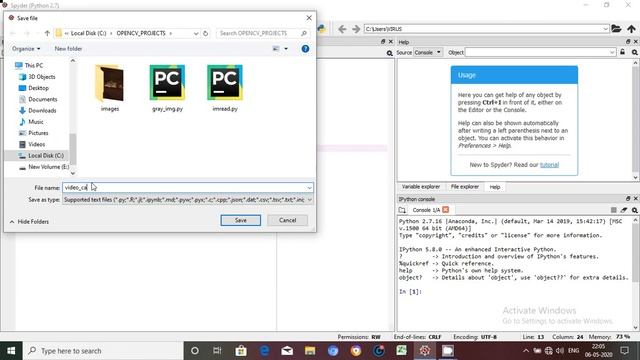This screenshot has height=360, width=640.
Task: Click OPENCV_PROJECTS in breadcrumb
Action: (141, 33)
